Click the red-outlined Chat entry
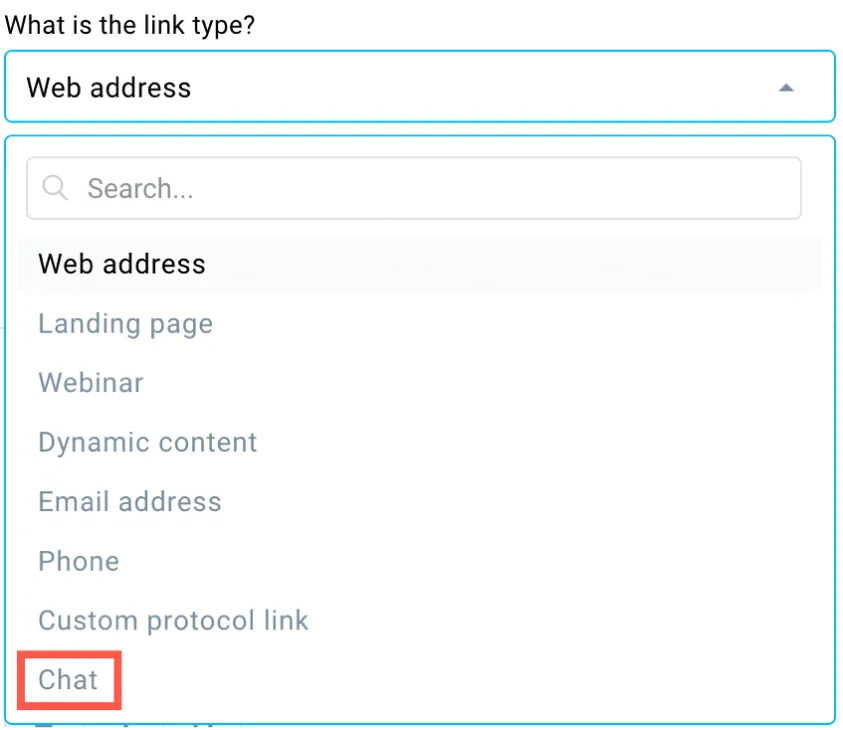This screenshot has width=843, height=730. [69, 680]
